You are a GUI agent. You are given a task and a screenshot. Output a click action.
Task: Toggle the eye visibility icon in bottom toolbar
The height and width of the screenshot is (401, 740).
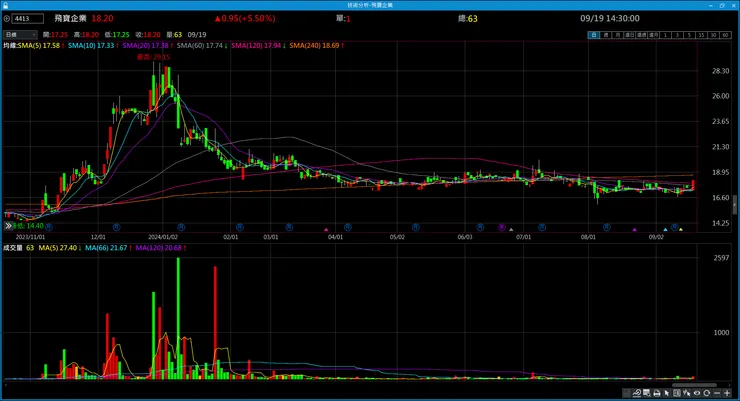[697, 393]
